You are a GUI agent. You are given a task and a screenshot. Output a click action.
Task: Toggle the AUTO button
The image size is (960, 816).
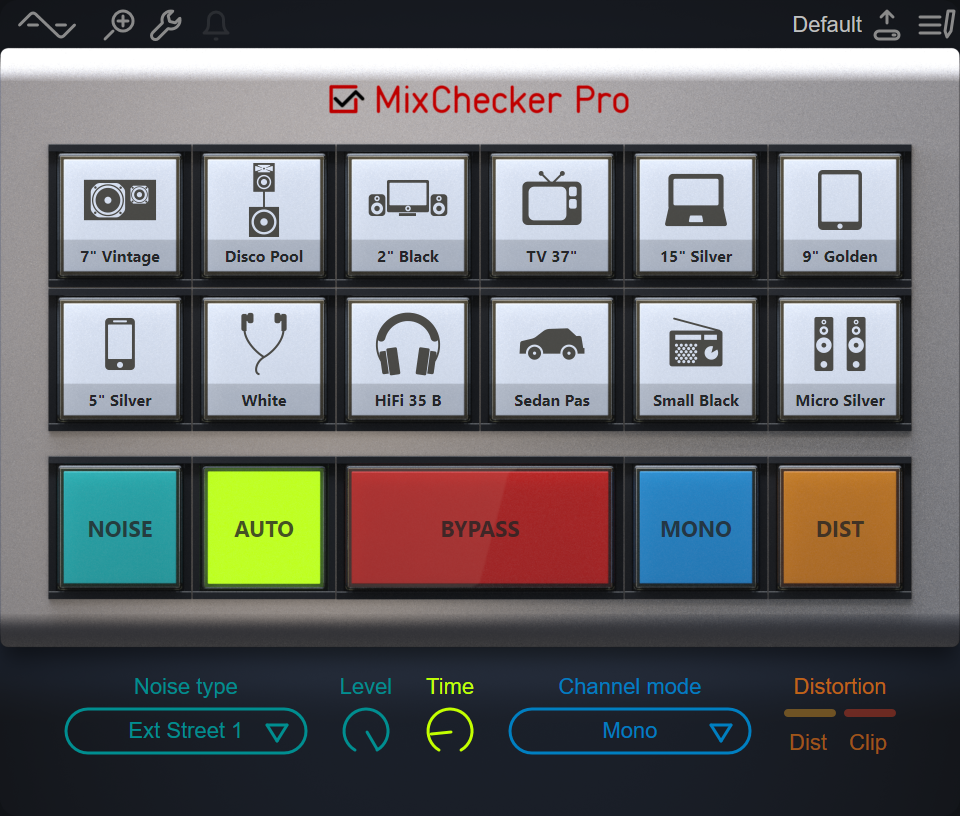coord(264,528)
